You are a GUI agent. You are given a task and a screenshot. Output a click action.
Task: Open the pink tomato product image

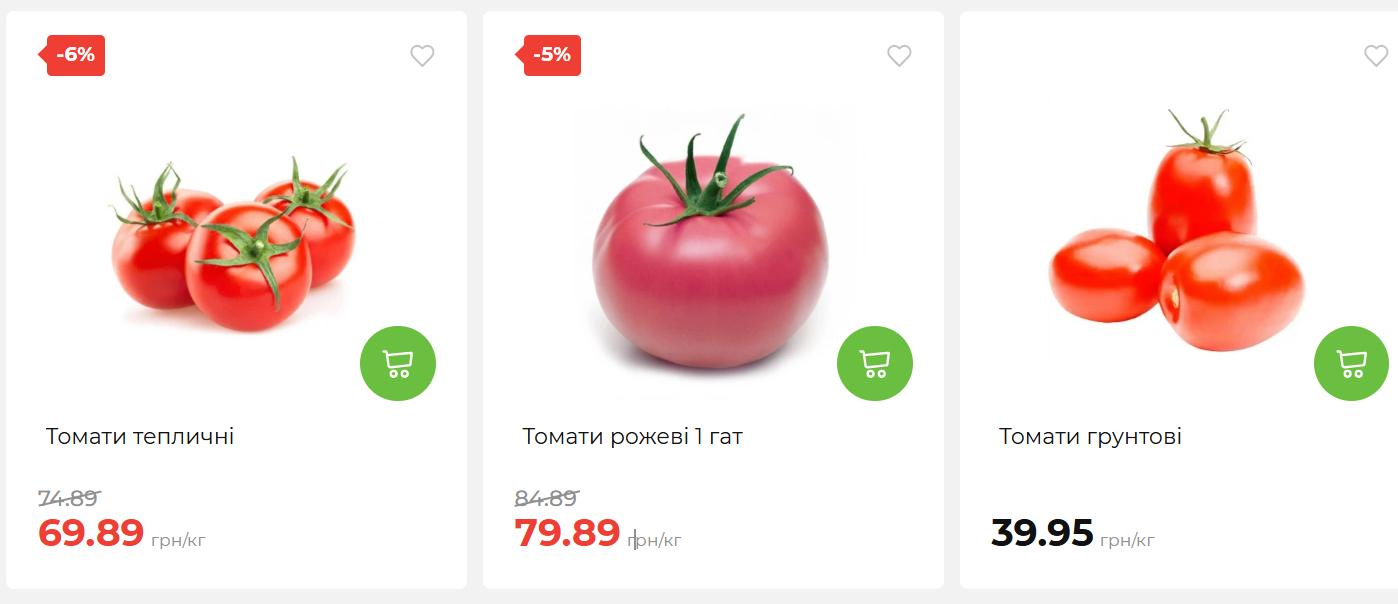pos(710,243)
